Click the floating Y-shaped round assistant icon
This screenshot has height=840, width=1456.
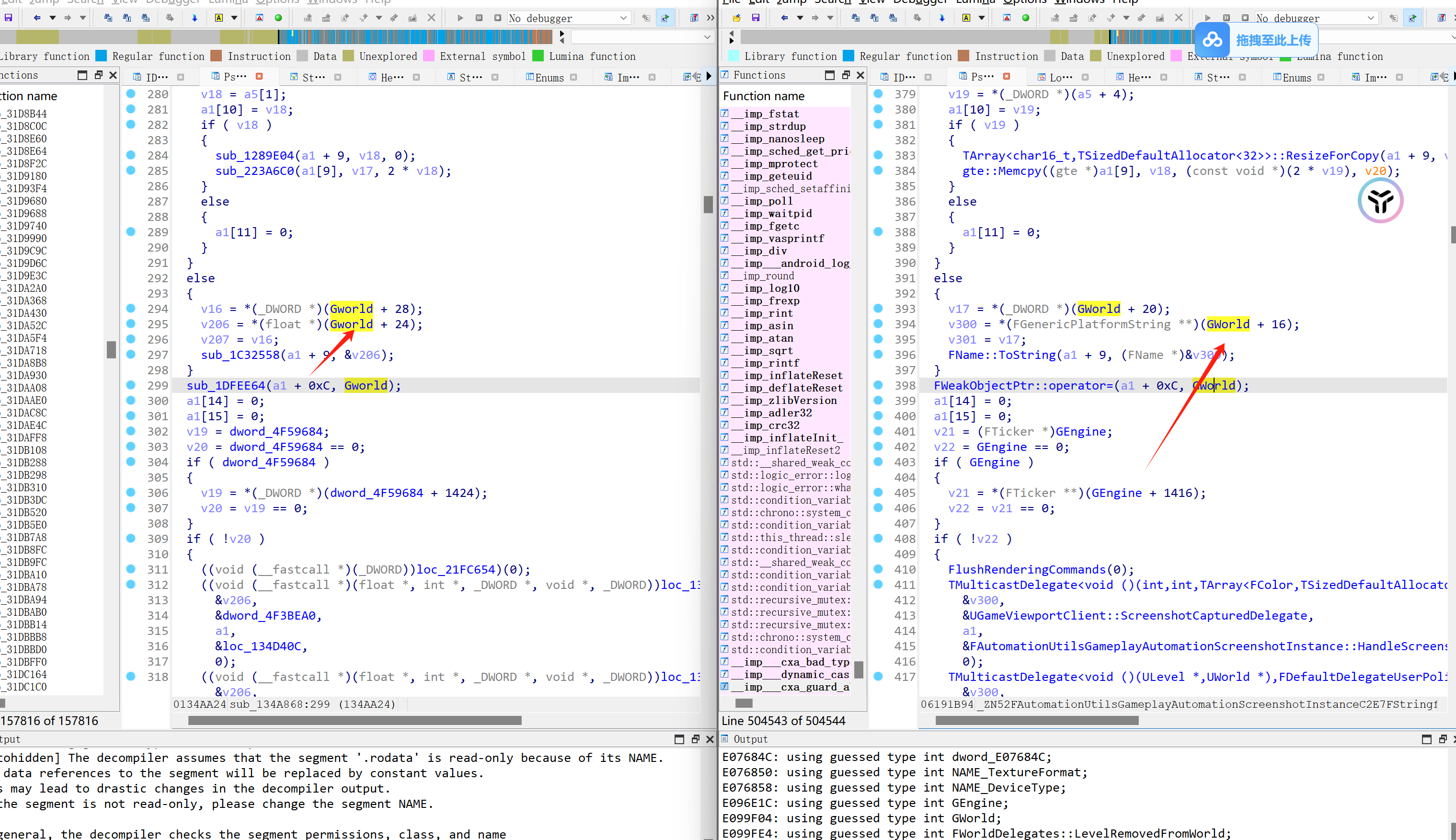[x=1380, y=201]
